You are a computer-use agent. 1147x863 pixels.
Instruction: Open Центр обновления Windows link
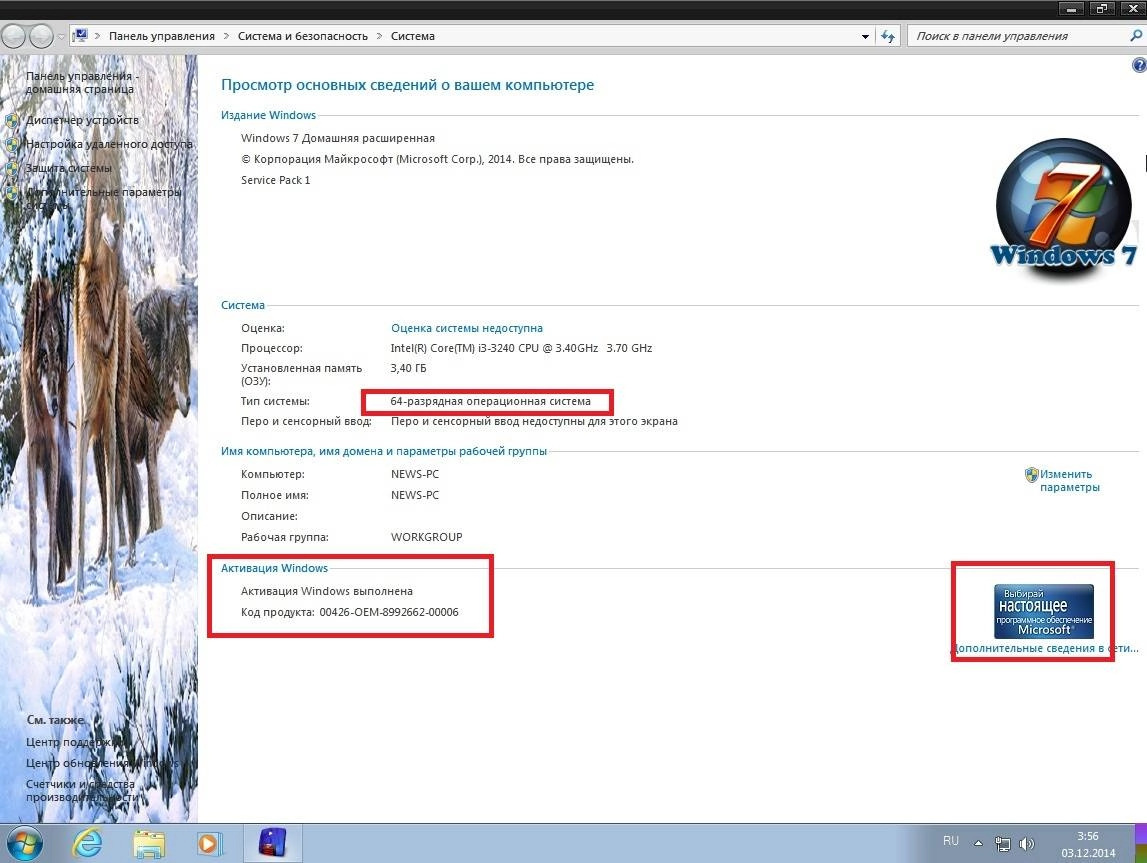pos(102,763)
